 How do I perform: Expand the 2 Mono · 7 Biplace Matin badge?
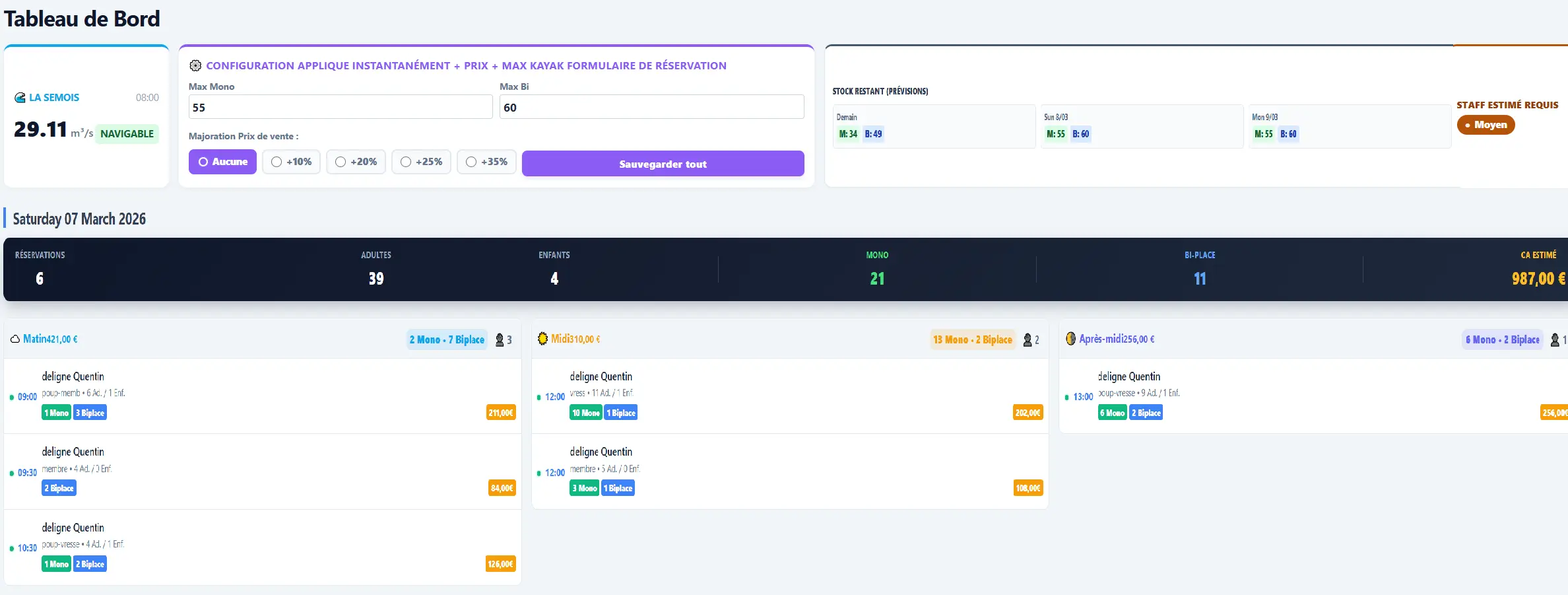coord(447,339)
